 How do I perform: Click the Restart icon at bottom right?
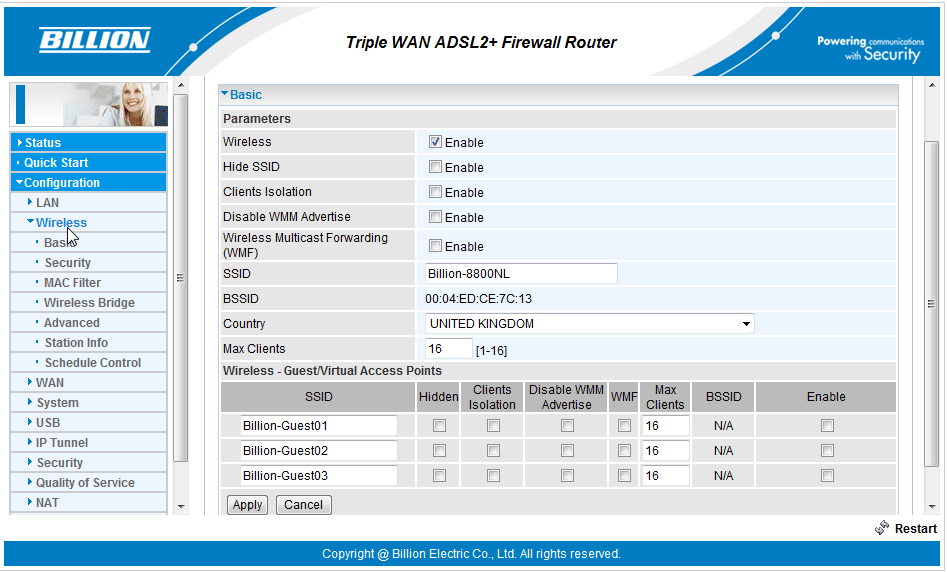881,528
